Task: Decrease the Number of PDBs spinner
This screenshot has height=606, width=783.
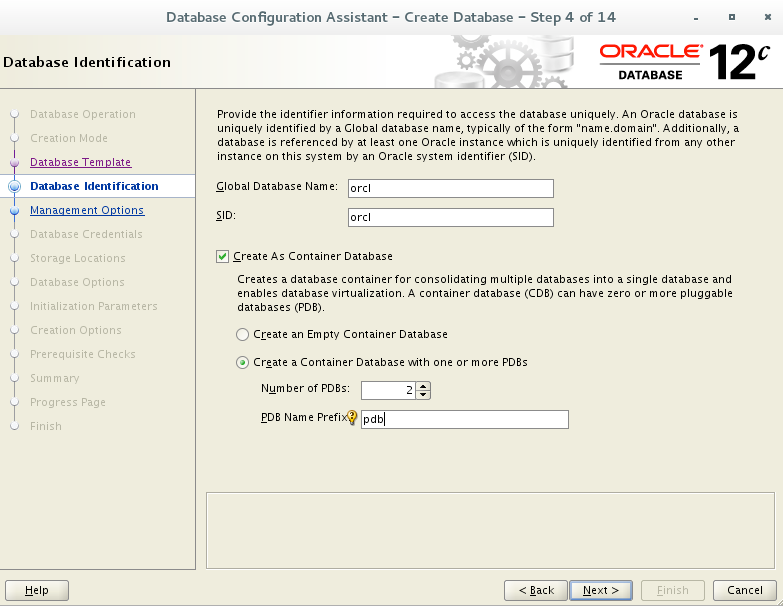Action: (423, 394)
